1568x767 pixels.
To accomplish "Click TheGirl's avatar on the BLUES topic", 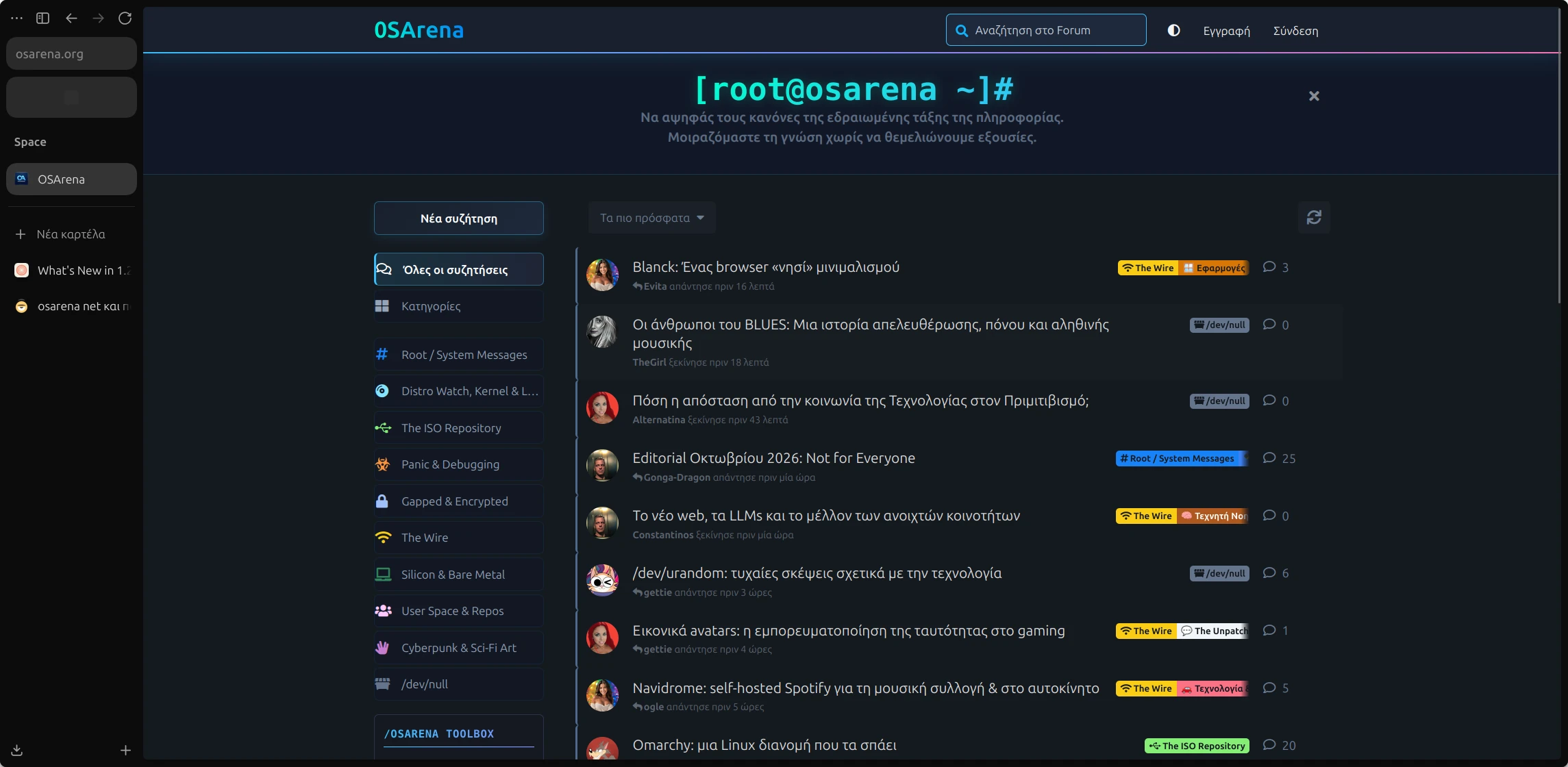I will 602,331.
